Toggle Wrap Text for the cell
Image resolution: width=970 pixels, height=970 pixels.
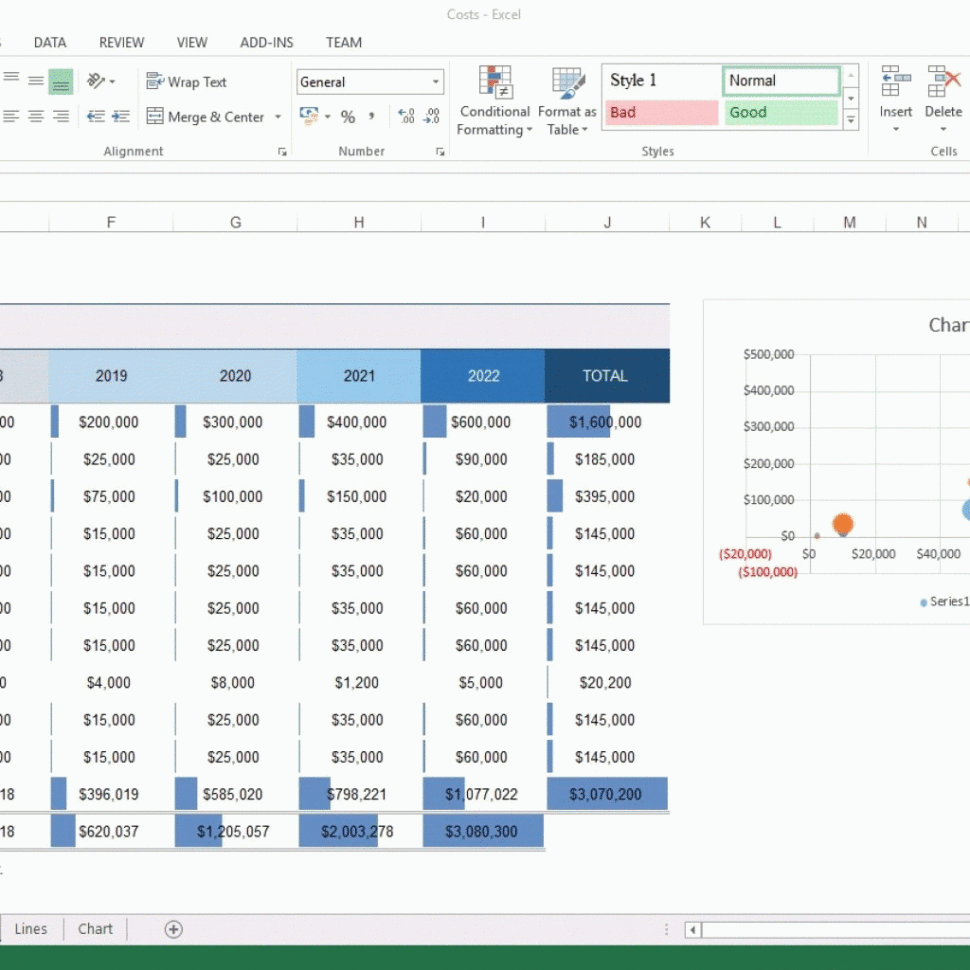pyautogui.click(x=187, y=82)
